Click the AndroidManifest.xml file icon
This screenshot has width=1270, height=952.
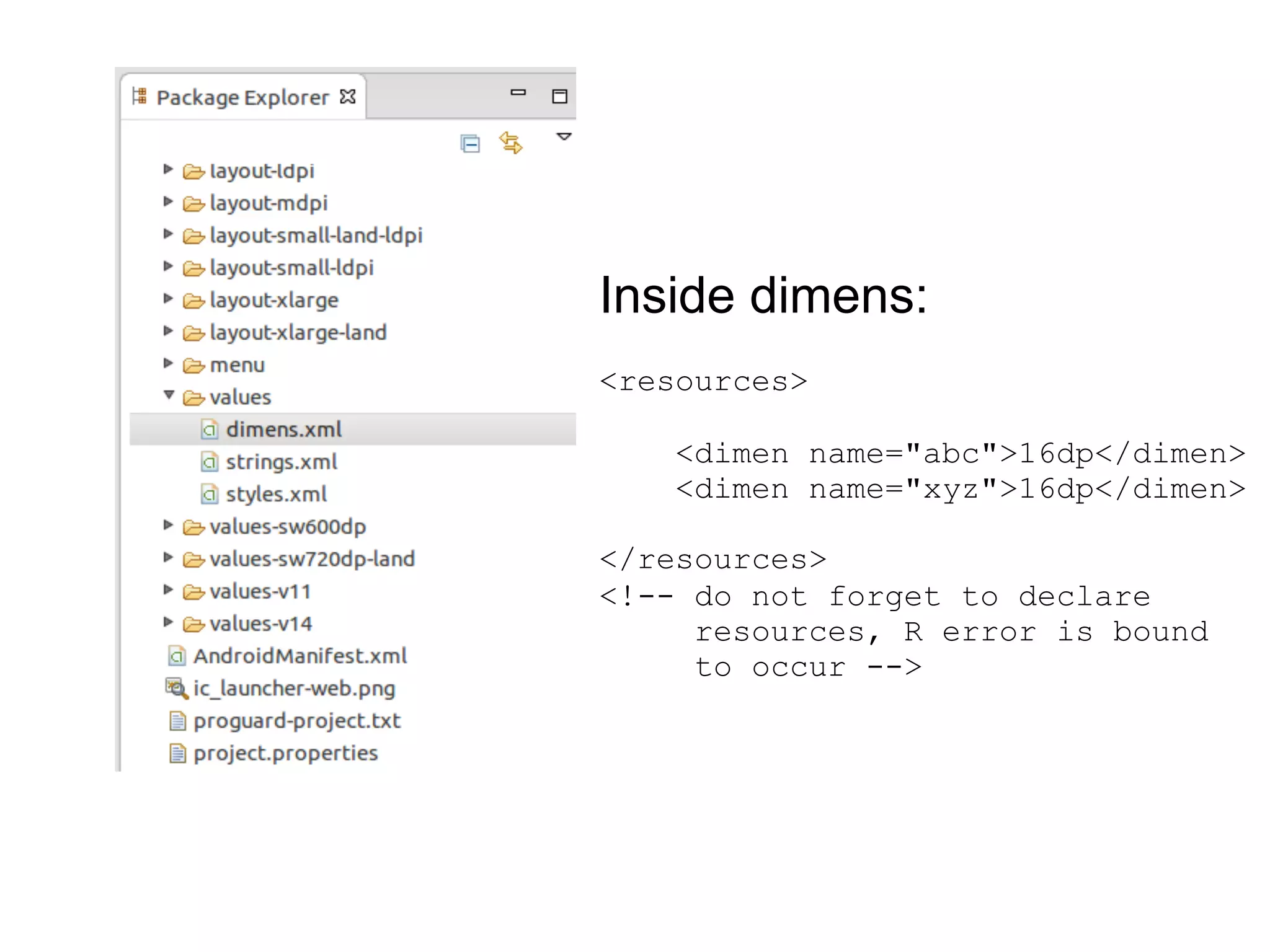click(x=177, y=656)
